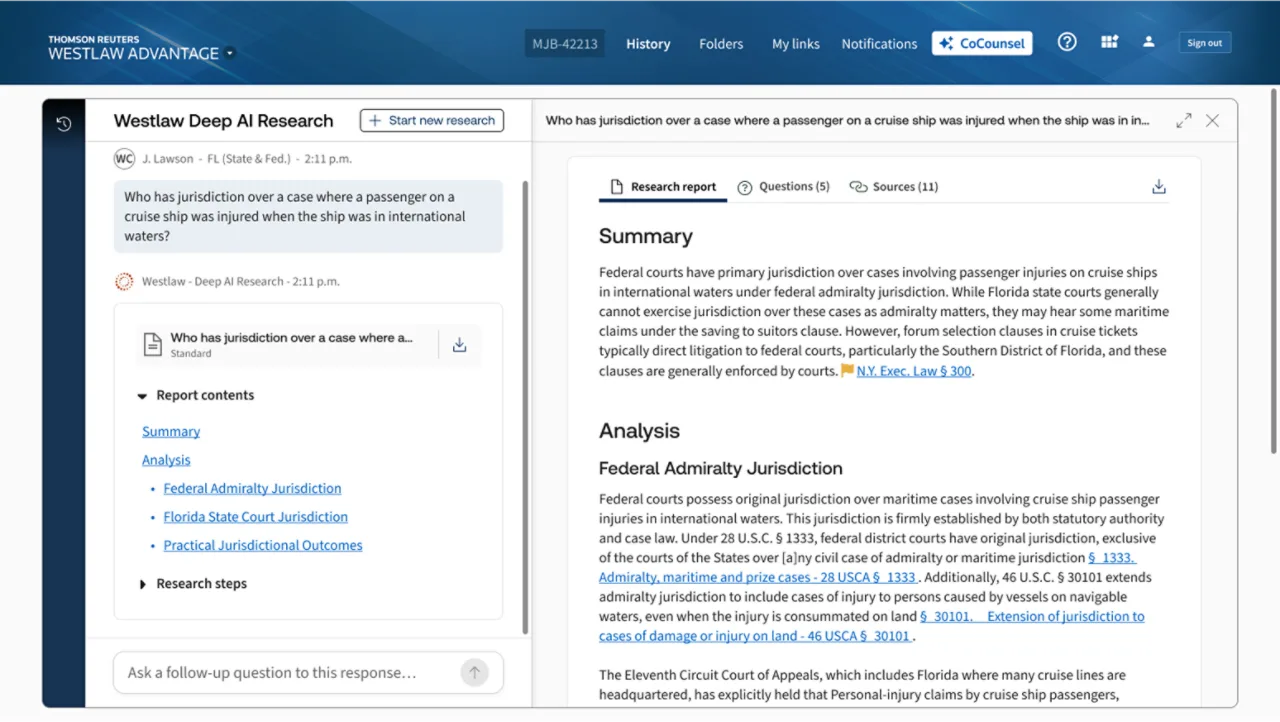Viewport: 1280px width, 722px height.
Task: Open Notifications in top navigation
Action: [x=879, y=44]
